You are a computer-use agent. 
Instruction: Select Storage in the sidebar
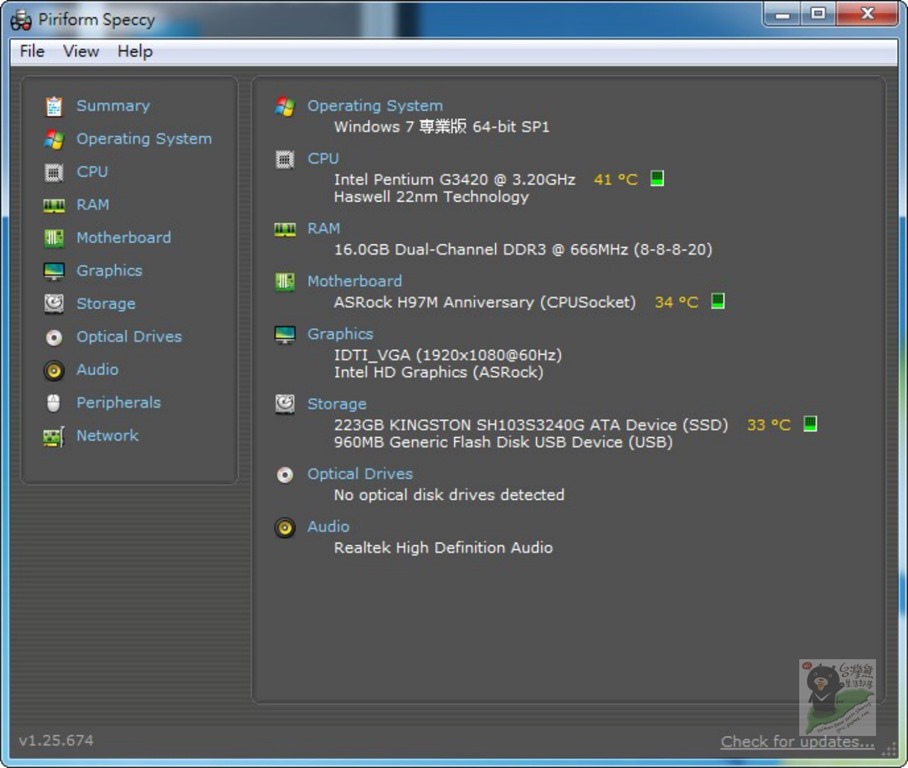tap(106, 303)
